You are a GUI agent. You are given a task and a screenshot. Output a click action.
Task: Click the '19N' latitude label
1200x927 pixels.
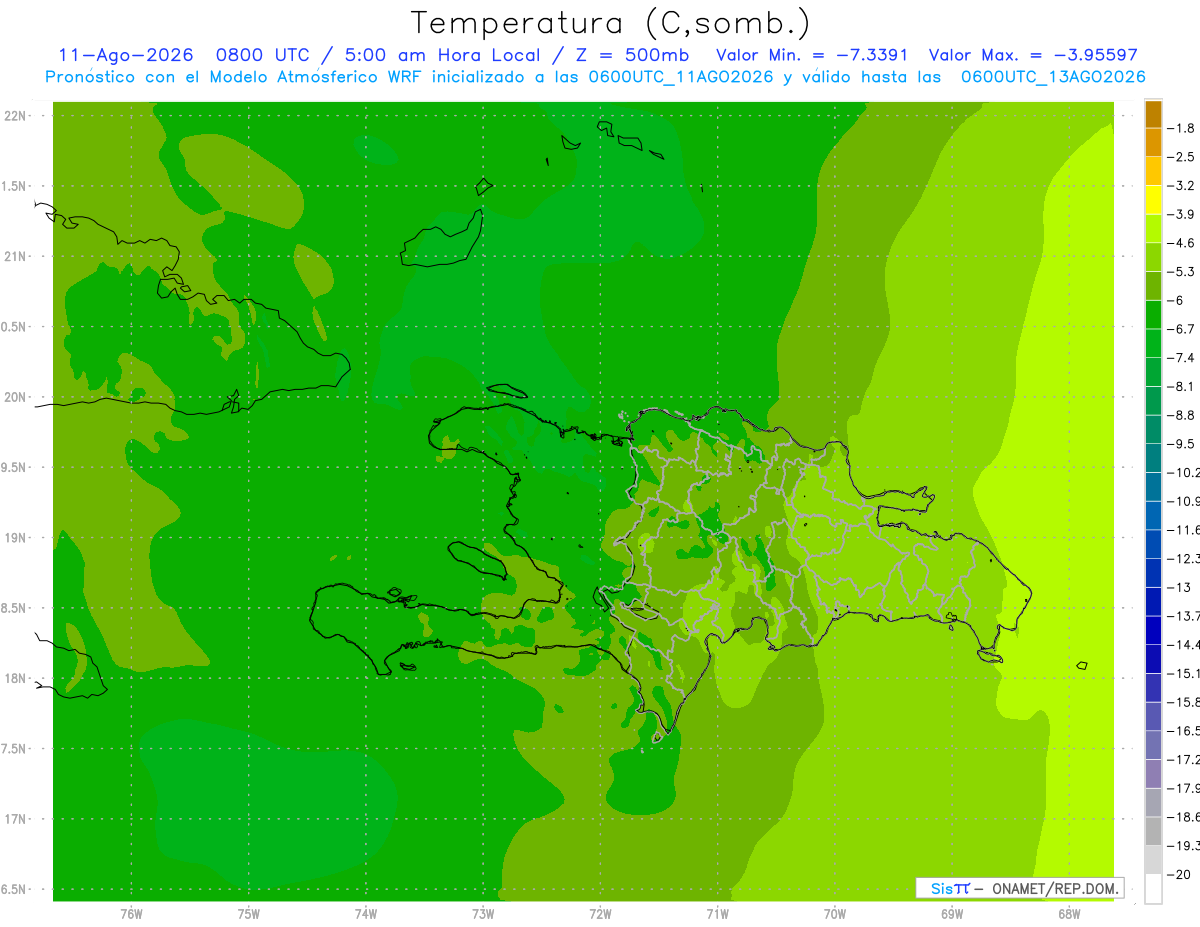[15, 538]
